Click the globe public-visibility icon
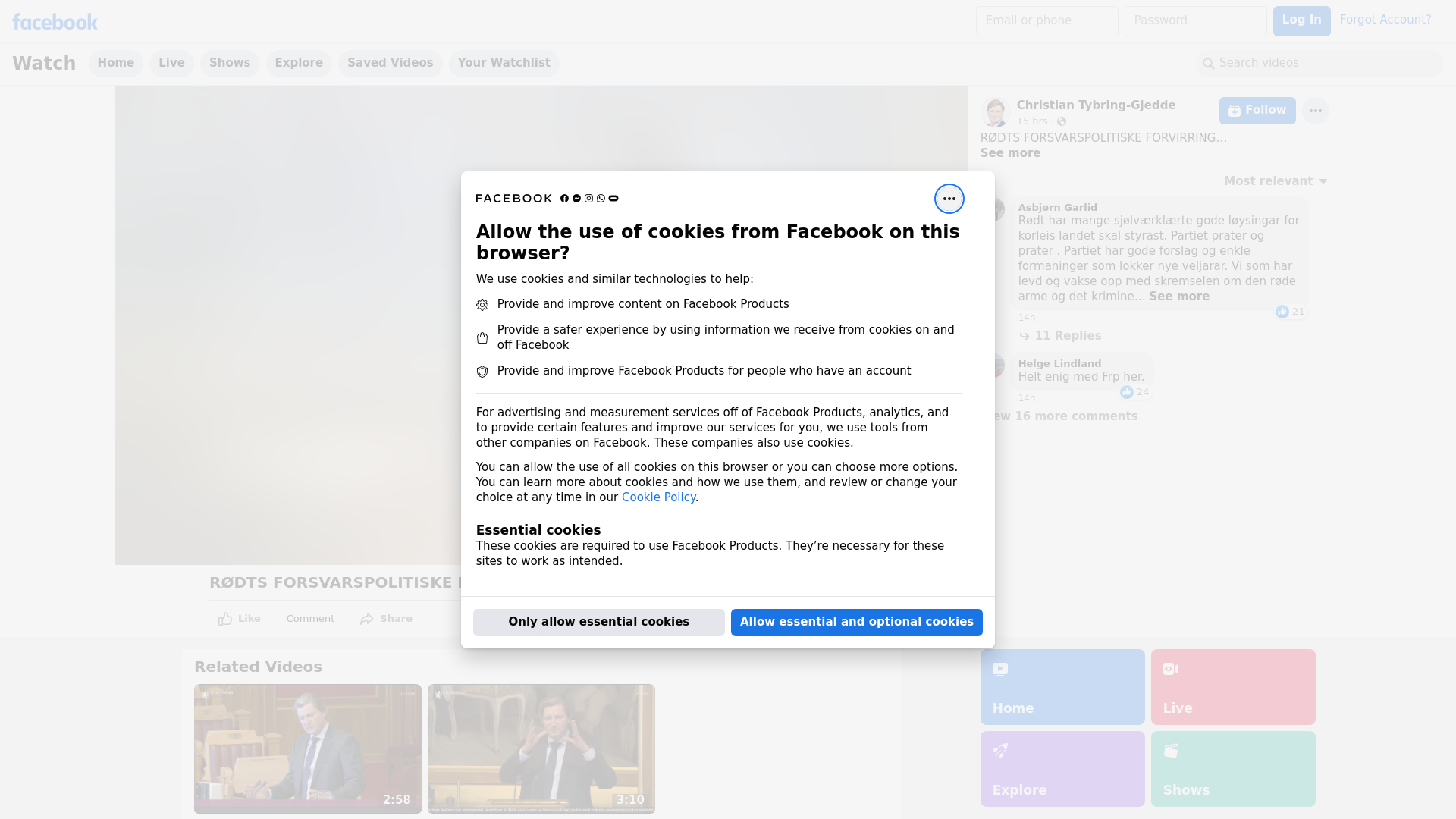The image size is (1456, 819). tap(1062, 121)
